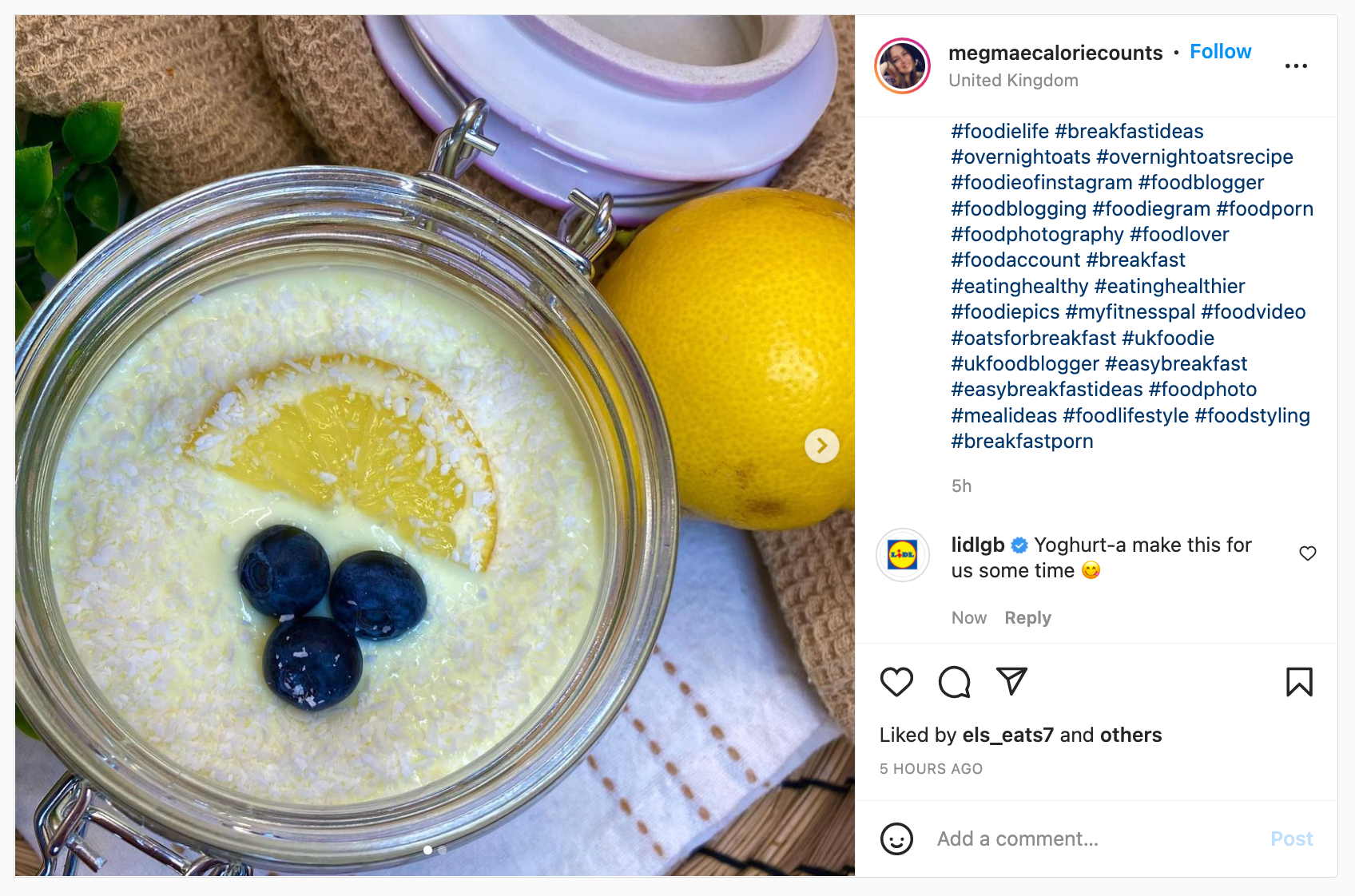Share post with paper plane icon
Image resolution: width=1355 pixels, height=896 pixels.
(x=1011, y=681)
